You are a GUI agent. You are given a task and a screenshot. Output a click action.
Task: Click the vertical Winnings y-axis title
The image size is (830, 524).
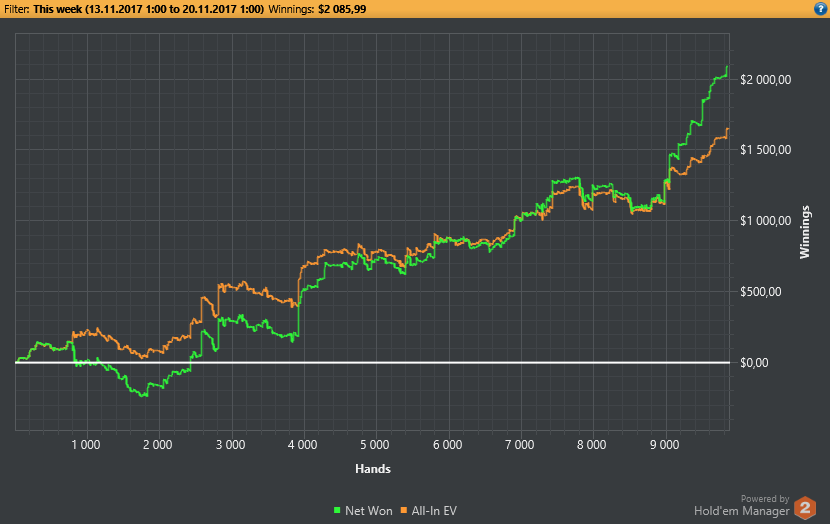click(x=805, y=232)
